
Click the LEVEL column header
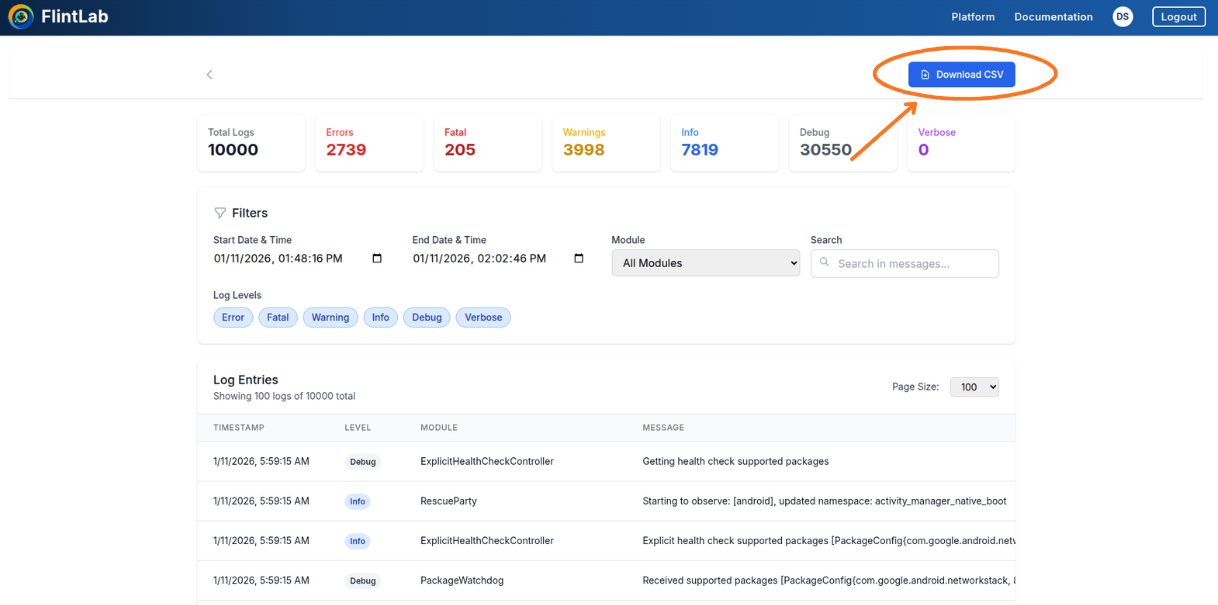pos(358,428)
